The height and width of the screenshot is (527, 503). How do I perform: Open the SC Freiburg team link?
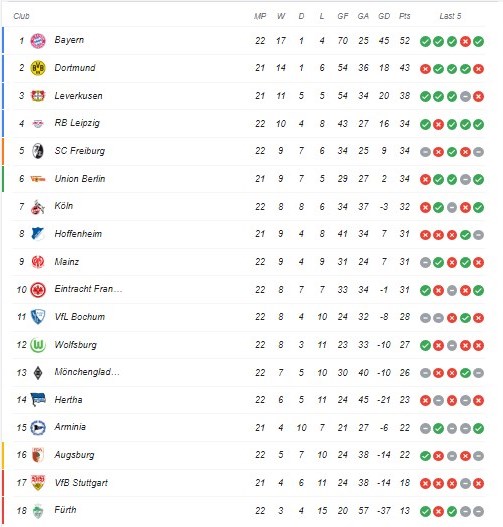[x=80, y=151]
